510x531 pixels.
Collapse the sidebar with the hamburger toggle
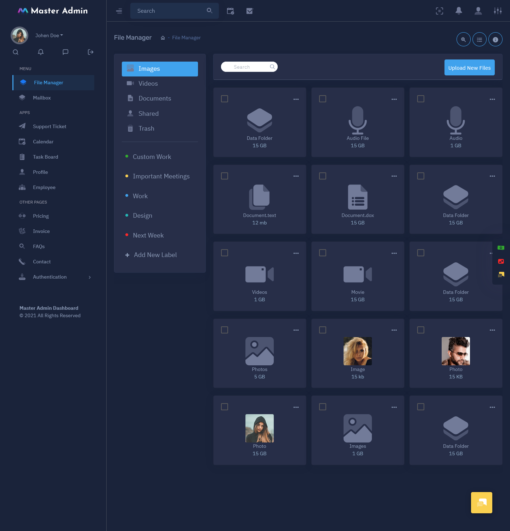click(x=119, y=11)
